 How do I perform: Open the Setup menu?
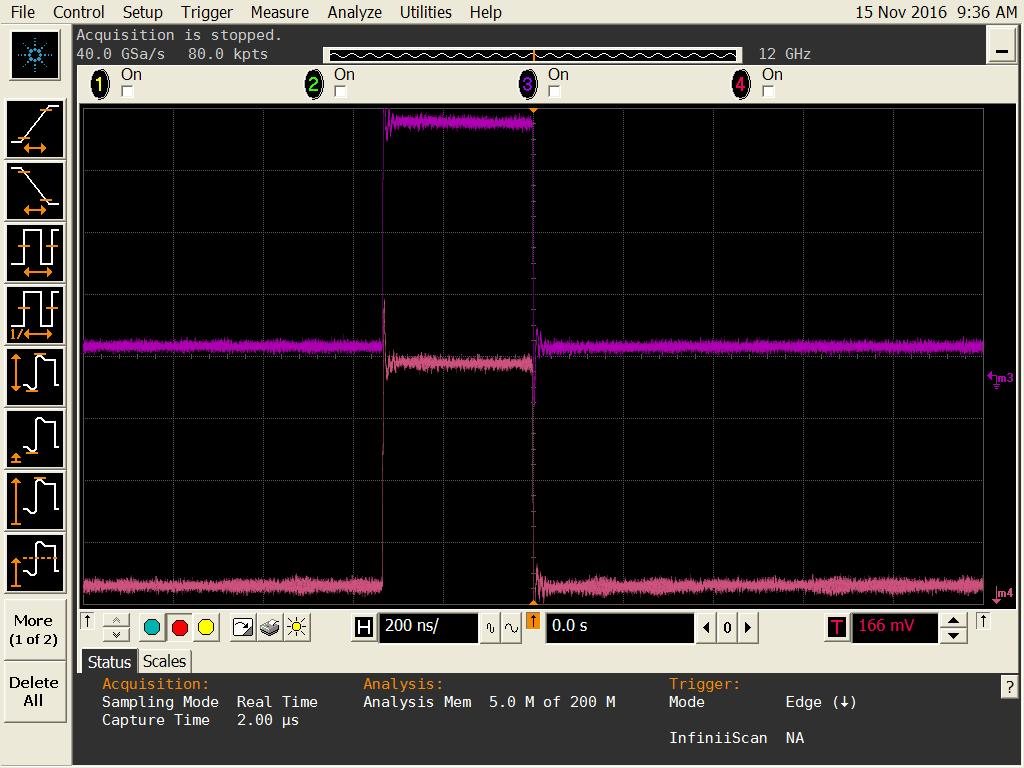click(x=142, y=12)
